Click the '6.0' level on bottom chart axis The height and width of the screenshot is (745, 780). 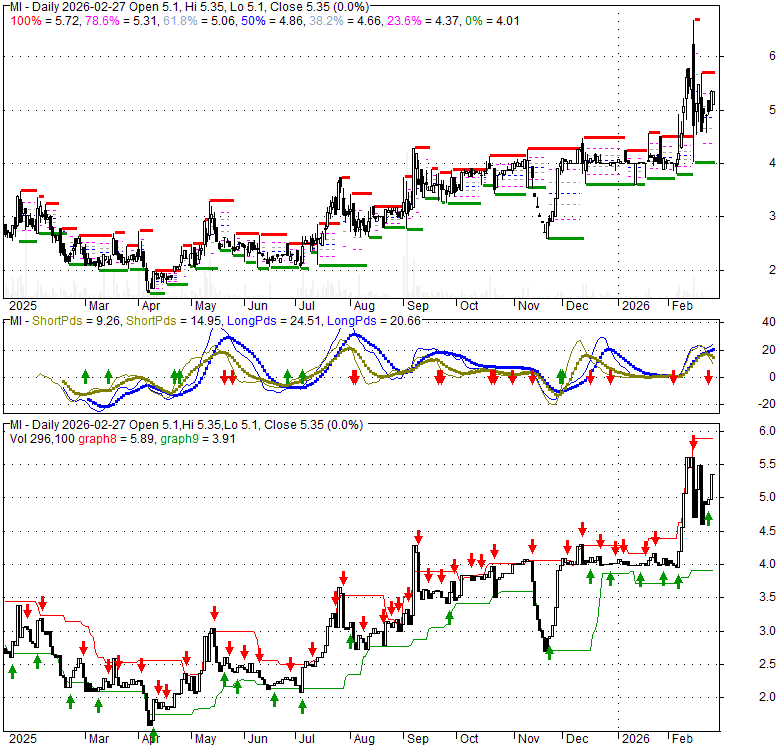point(767,431)
